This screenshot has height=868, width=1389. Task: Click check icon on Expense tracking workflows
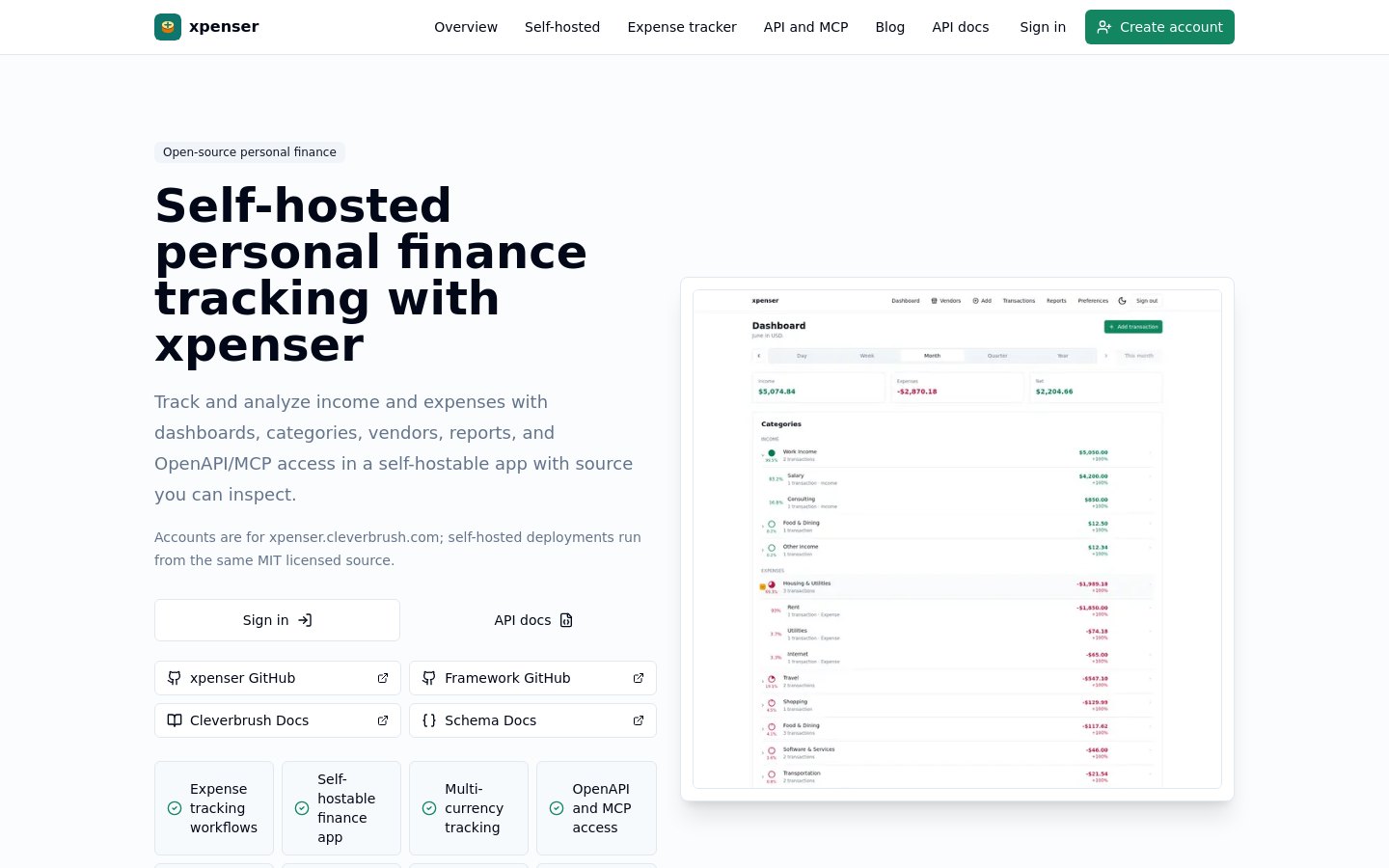[175, 808]
